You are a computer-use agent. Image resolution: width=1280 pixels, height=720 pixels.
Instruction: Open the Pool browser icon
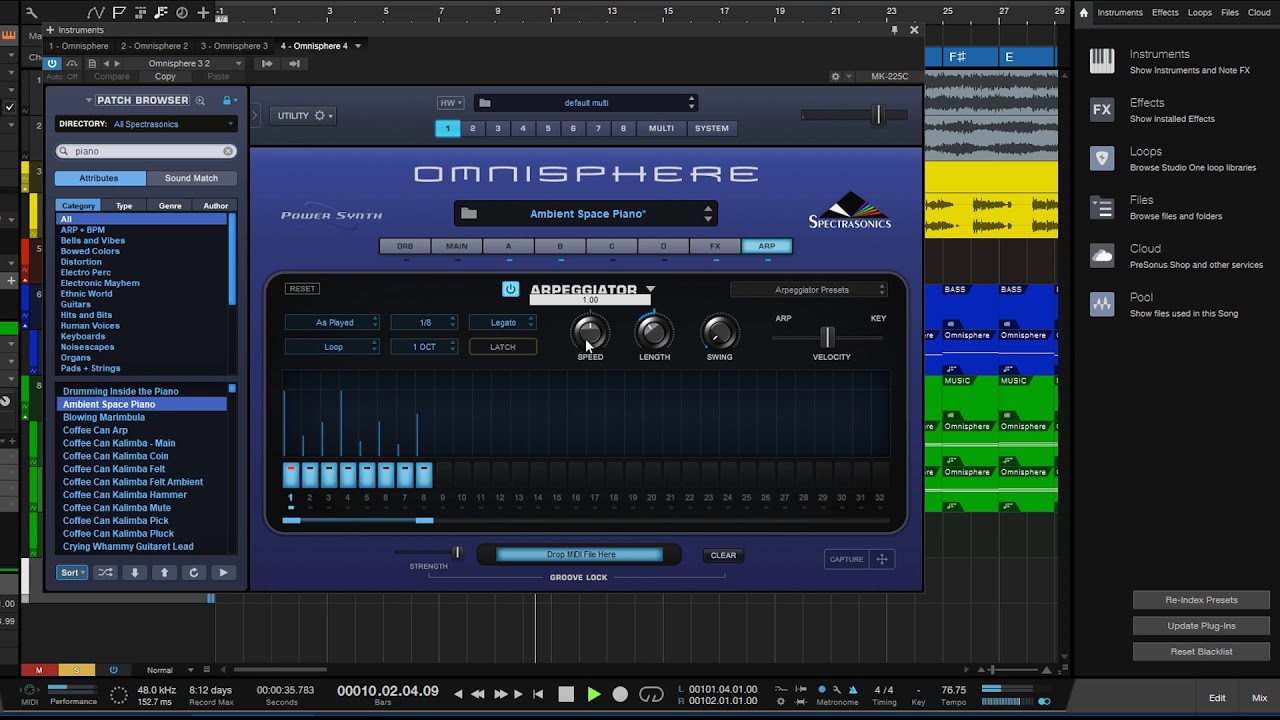[1102, 304]
